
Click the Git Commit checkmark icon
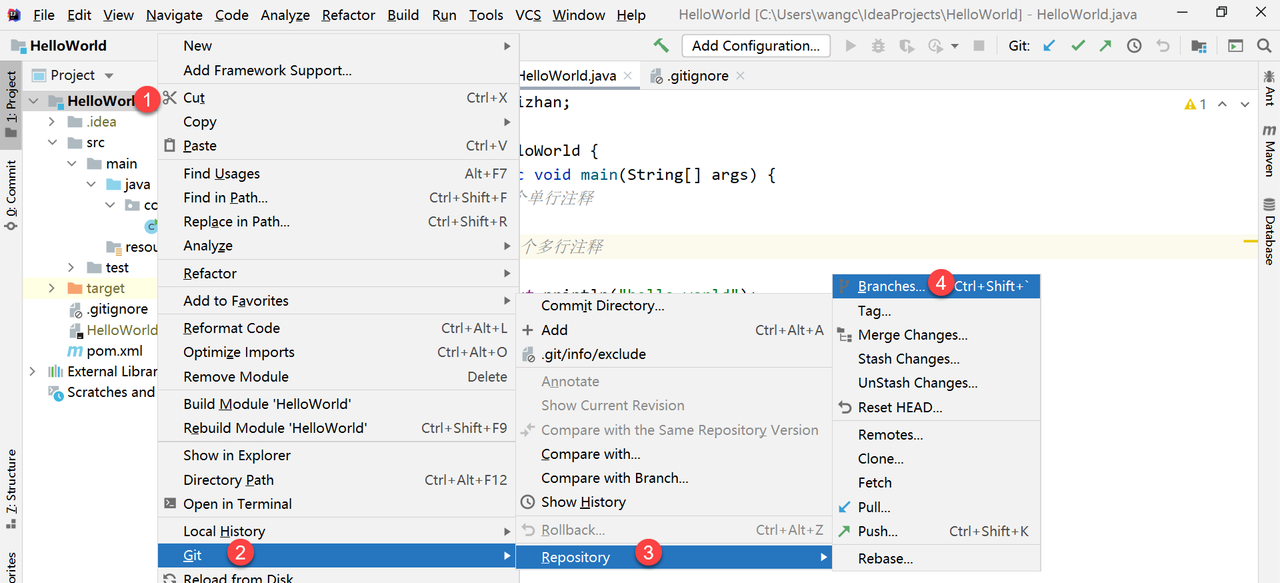click(x=1077, y=46)
